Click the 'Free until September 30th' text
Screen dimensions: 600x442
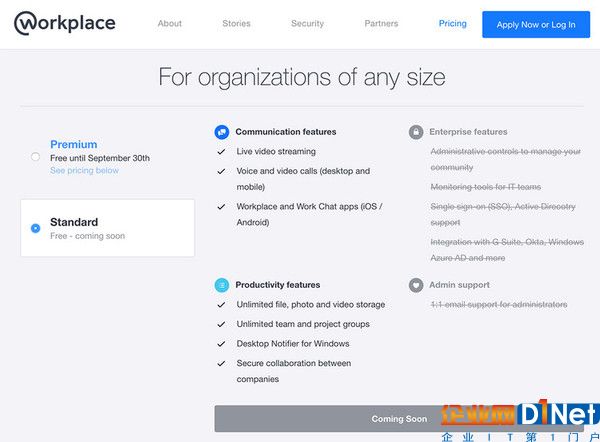pyautogui.click(x=100, y=158)
